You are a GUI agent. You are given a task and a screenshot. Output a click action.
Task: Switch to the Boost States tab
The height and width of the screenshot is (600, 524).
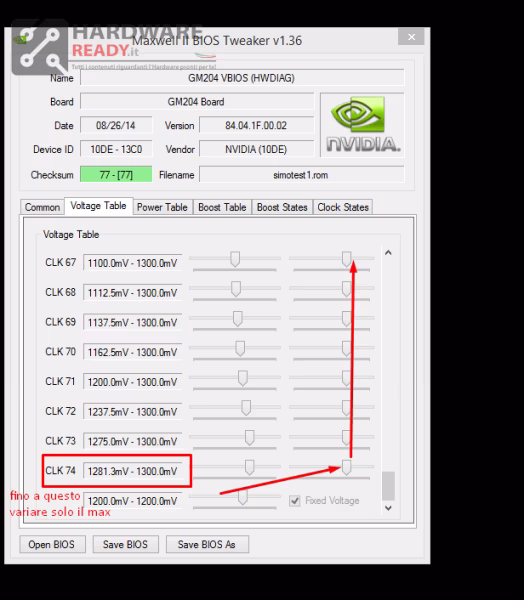click(282, 207)
